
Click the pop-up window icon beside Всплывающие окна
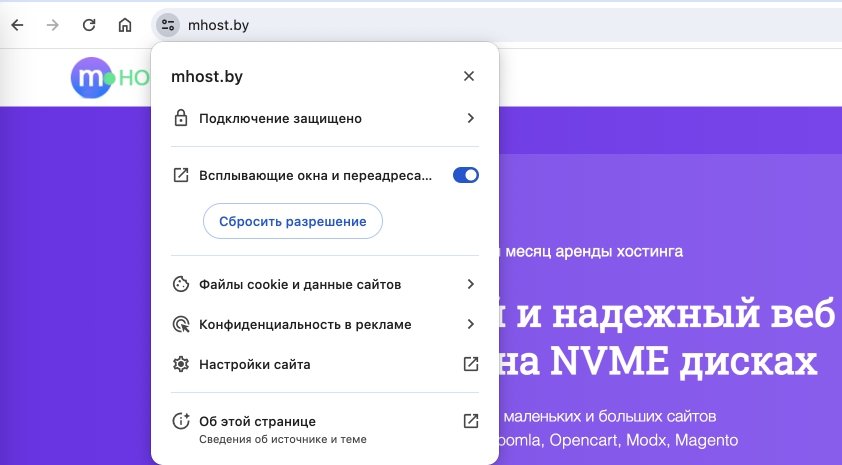(x=181, y=175)
